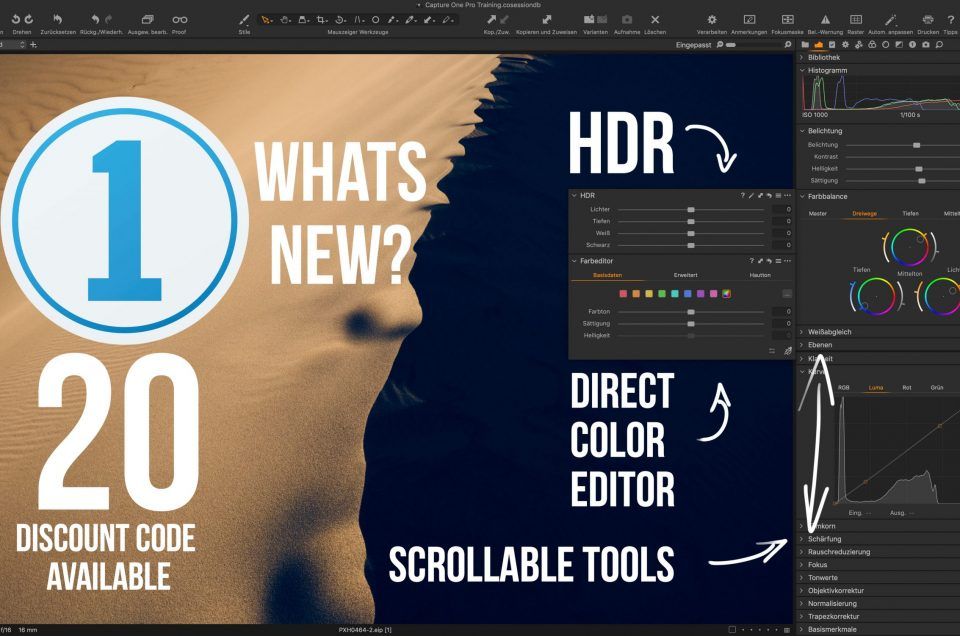Open the Tipps question mark icon
Image resolution: width=960 pixels, height=636 pixels.
click(951, 20)
